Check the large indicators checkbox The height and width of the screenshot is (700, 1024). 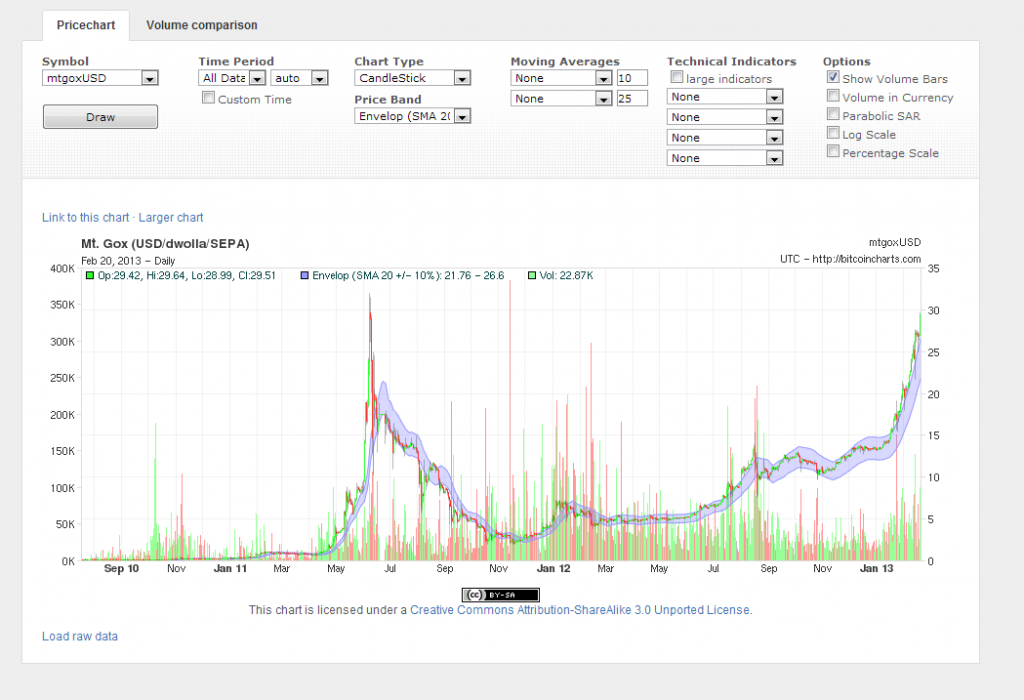[x=677, y=77]
